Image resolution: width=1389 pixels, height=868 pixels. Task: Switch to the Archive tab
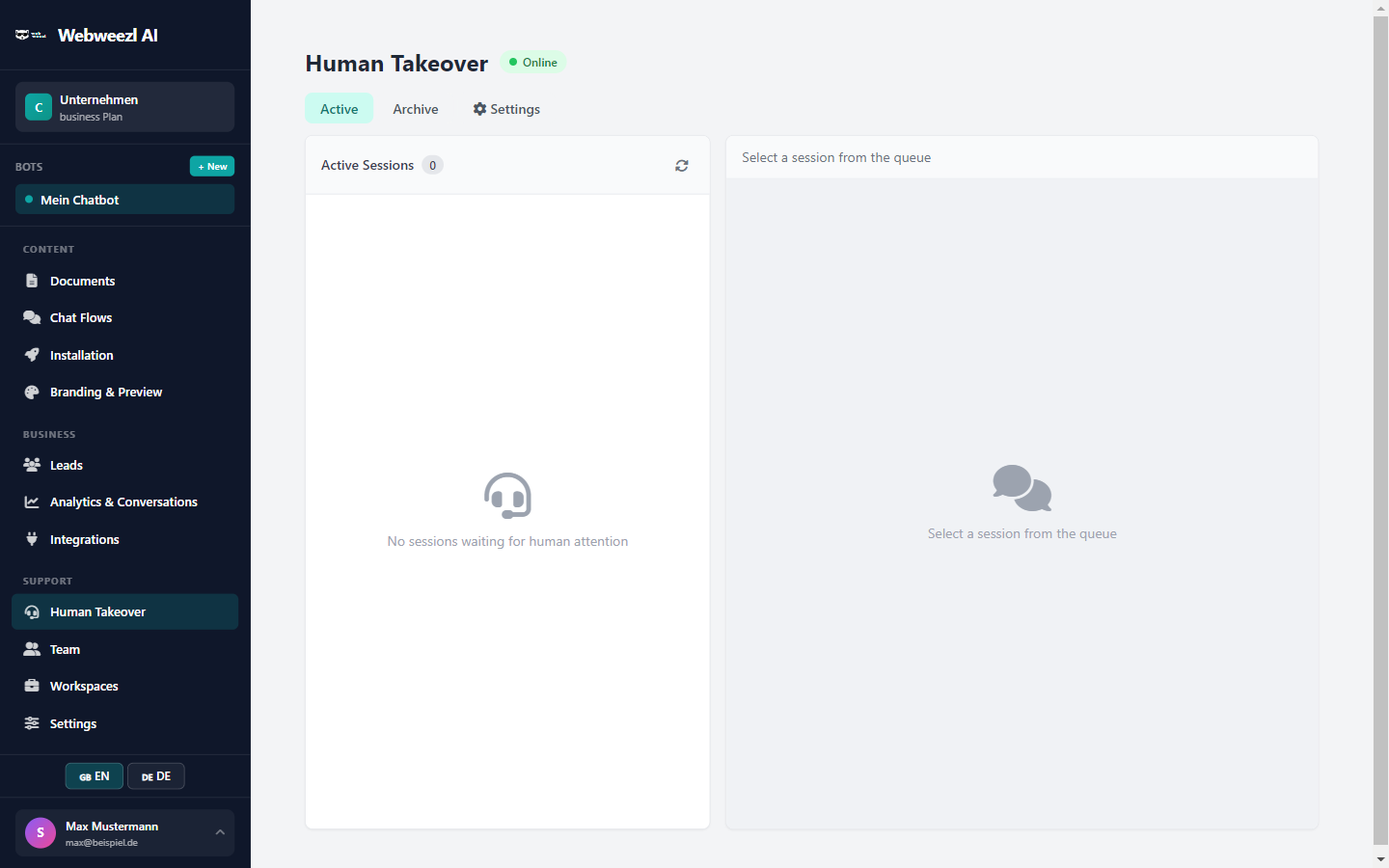click(415, 109)
